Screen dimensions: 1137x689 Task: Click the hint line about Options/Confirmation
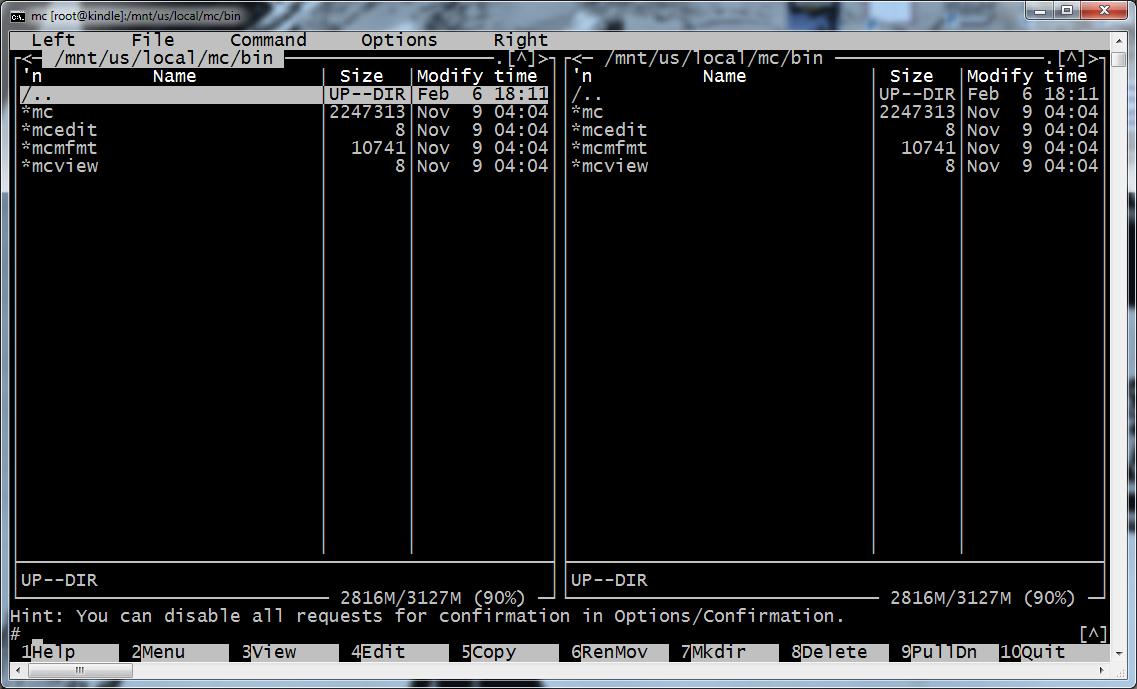coord(427,616)
